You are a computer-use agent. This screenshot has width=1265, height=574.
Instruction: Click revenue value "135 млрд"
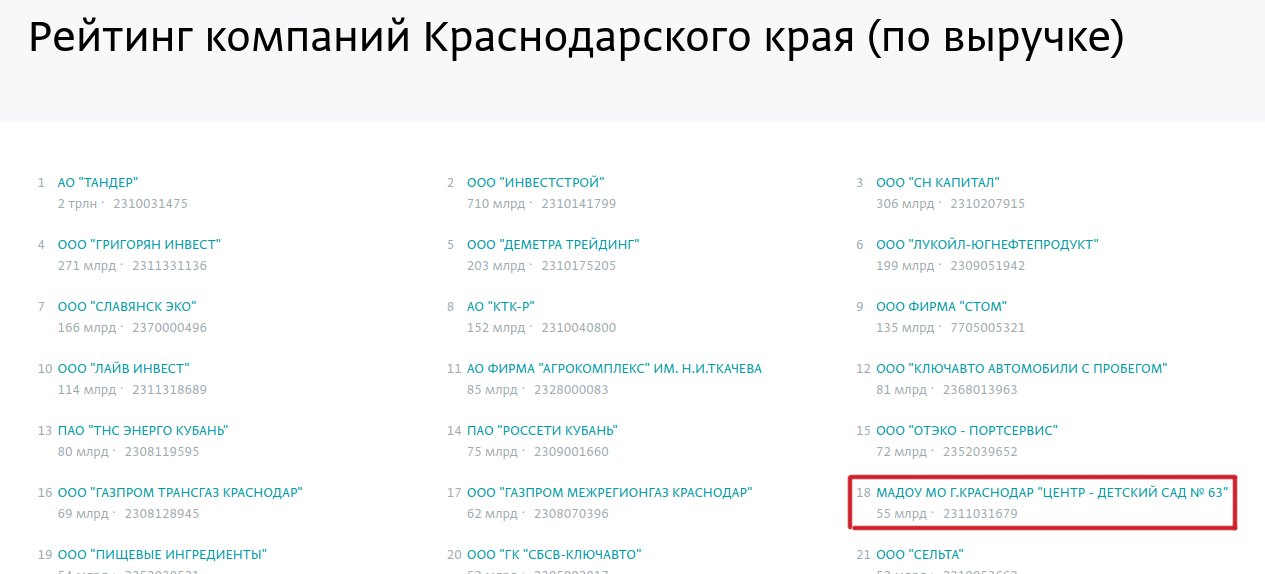pyautogui.click(x=905, y=328)
